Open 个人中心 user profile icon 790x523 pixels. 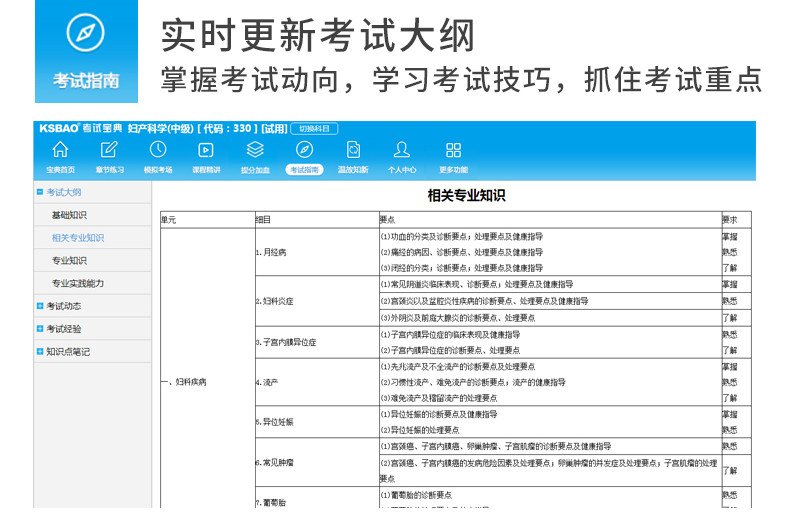click(x=402, y=150)
